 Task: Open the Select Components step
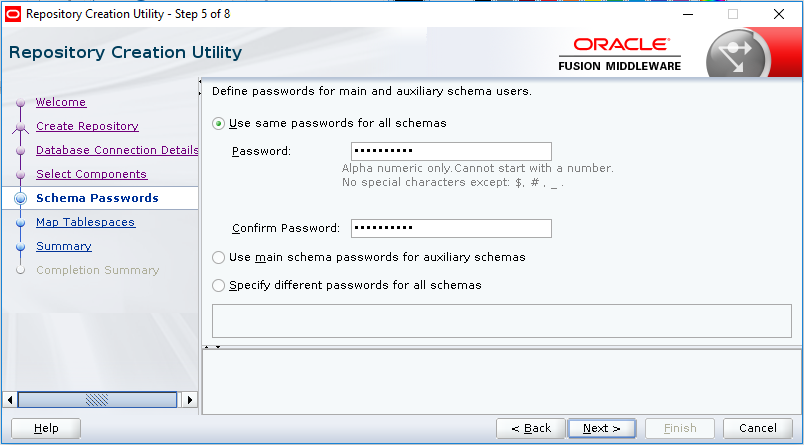click(x=91, y=174)
